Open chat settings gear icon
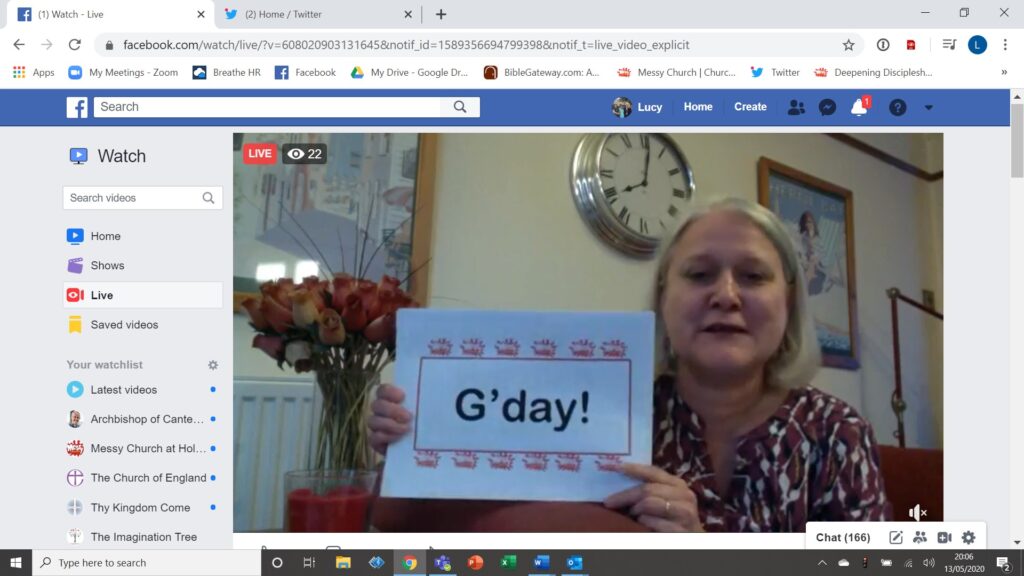 pos(968,538)
